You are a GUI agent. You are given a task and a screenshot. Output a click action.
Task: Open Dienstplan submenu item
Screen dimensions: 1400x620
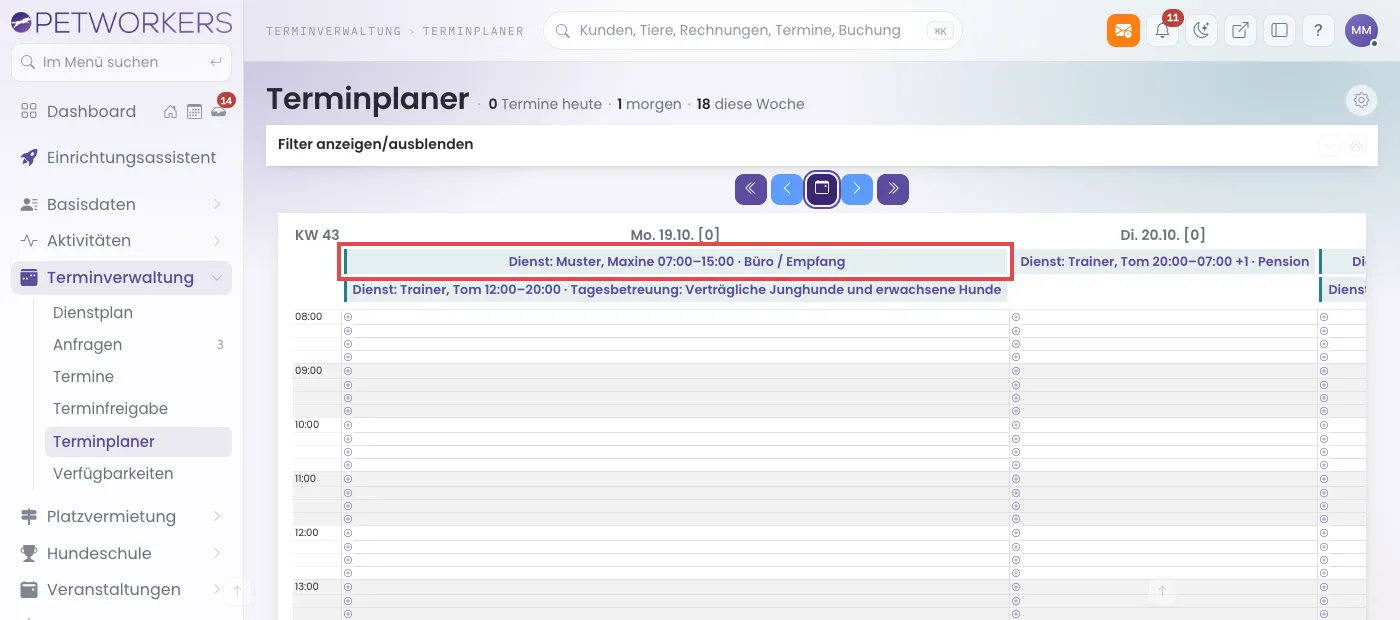pyautogui.click(x=138, y=312)
